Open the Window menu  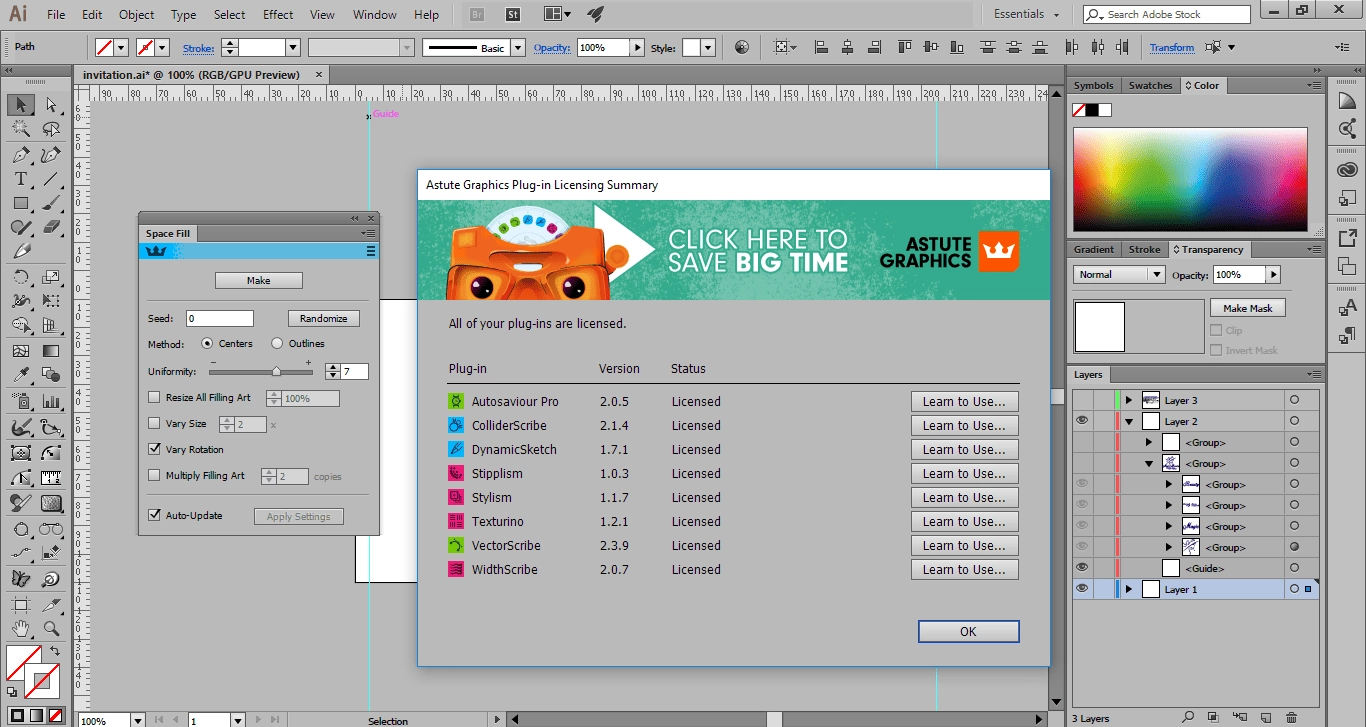coord(375,15)
